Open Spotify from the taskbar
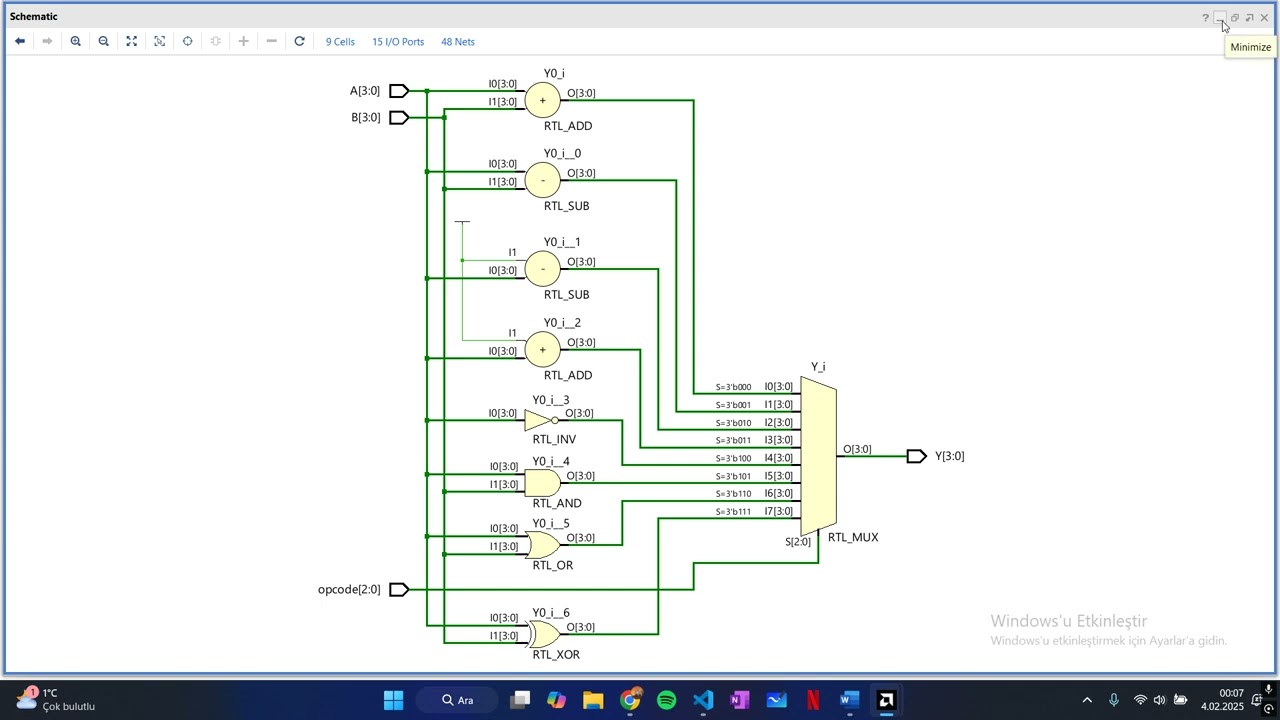 tap(666, 700)
